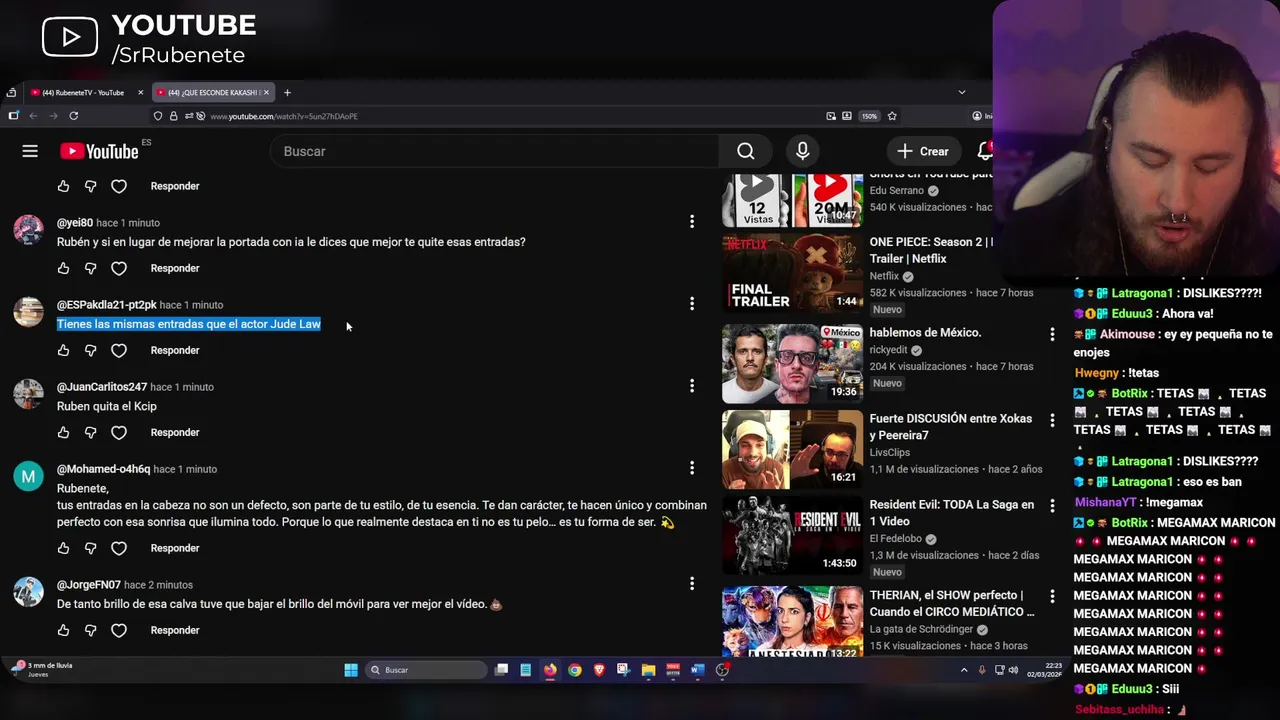The height and width of the screenshot is (720, 1280).
Task: Open Firefox from the taskbar
Action: [550, 670]
